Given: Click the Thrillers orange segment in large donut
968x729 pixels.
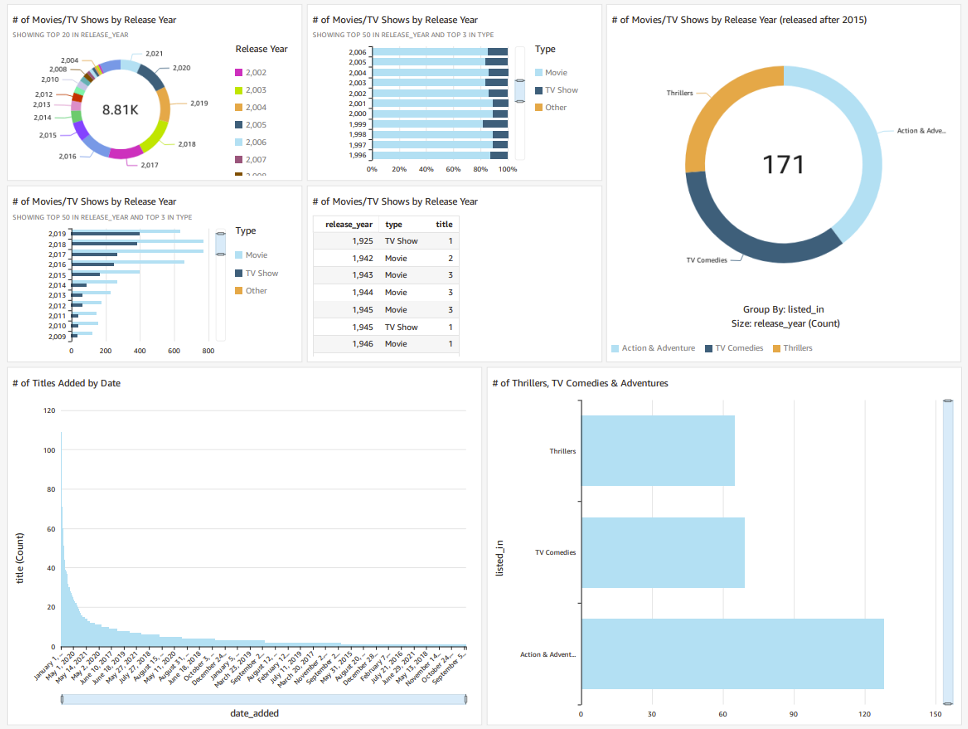Looking at the screenshot, I should tap(725, 111).
